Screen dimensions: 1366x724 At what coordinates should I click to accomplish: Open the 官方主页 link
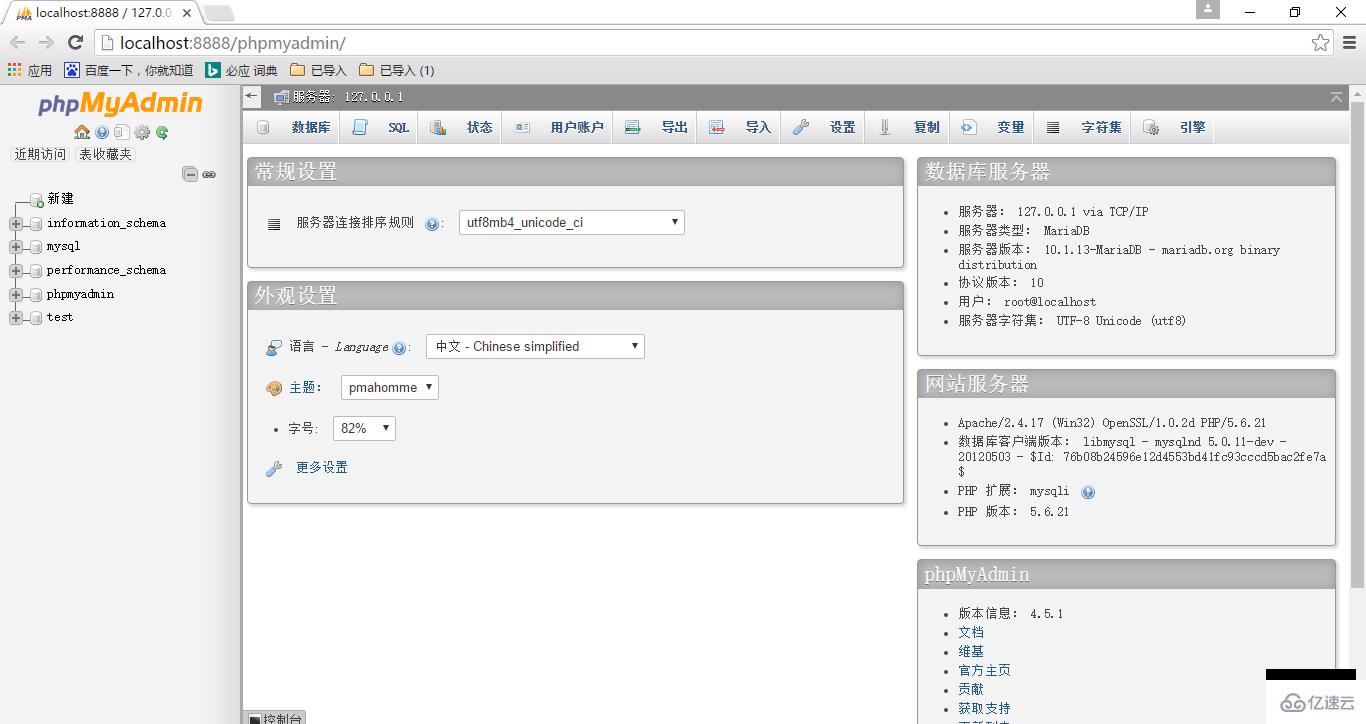[984, 670]
